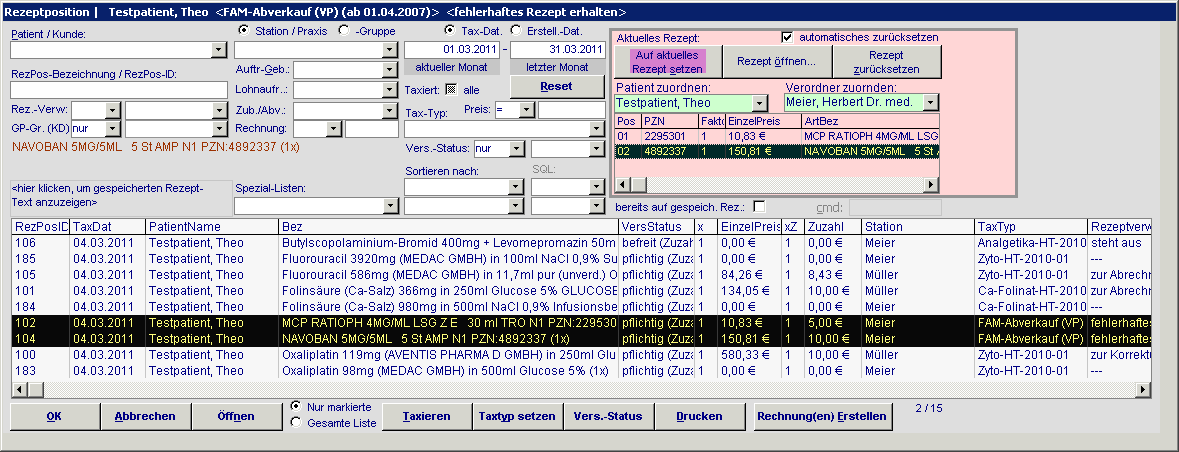The height and width of the screenshot is (452, 1179).
Task: Sort by the VersStatus column header
Action: (656, 226)
